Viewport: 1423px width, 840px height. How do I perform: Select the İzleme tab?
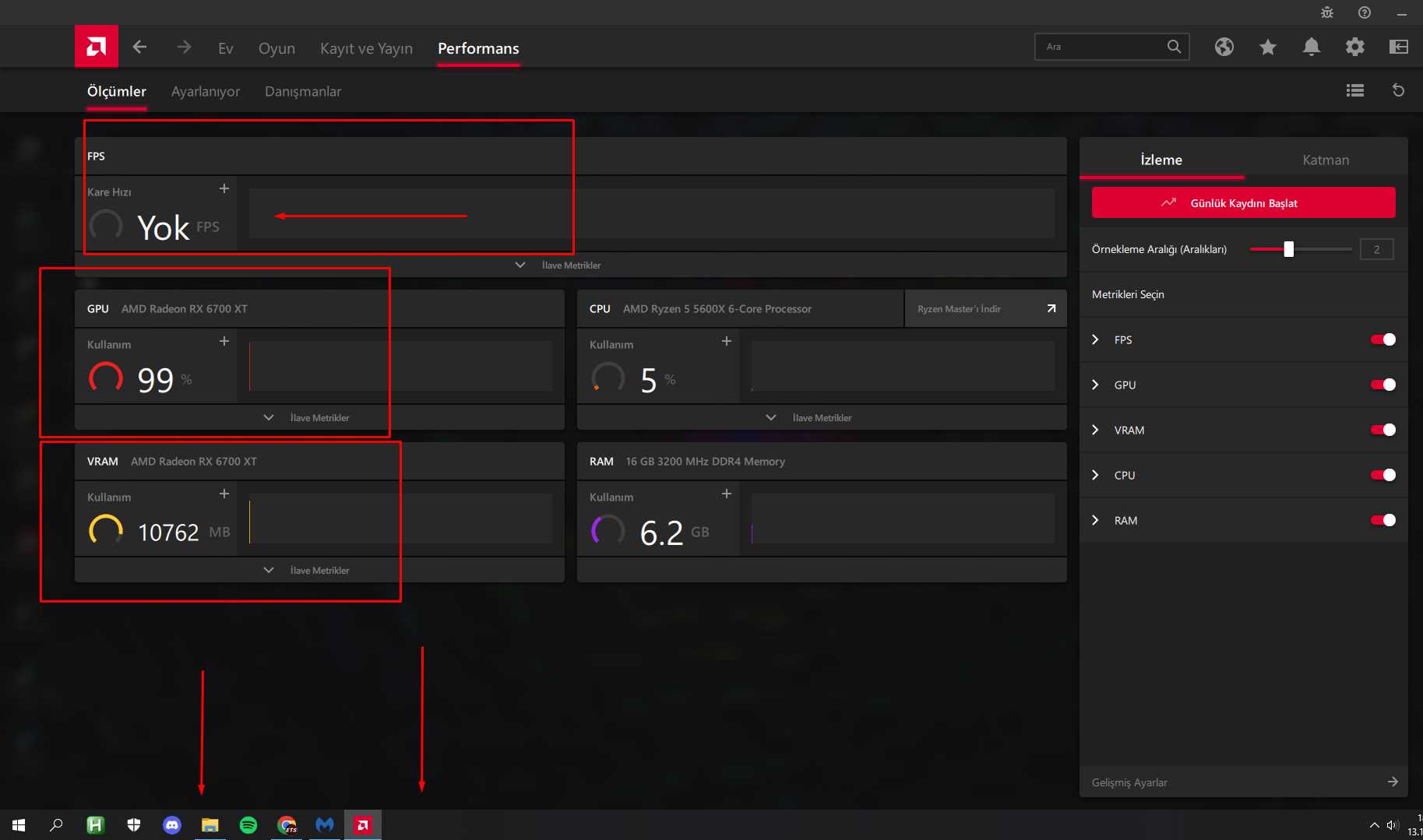click(1161, 160)
